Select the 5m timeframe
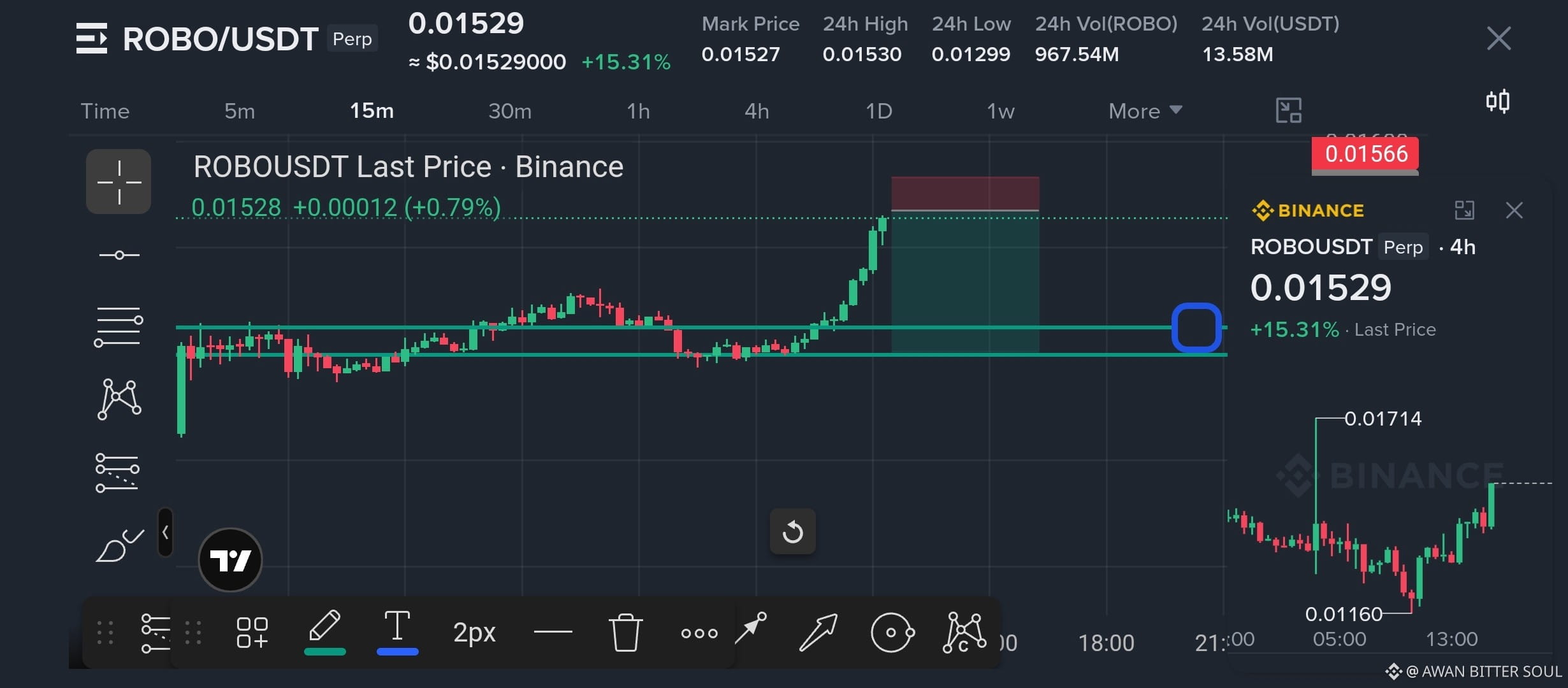 [240, 111]
